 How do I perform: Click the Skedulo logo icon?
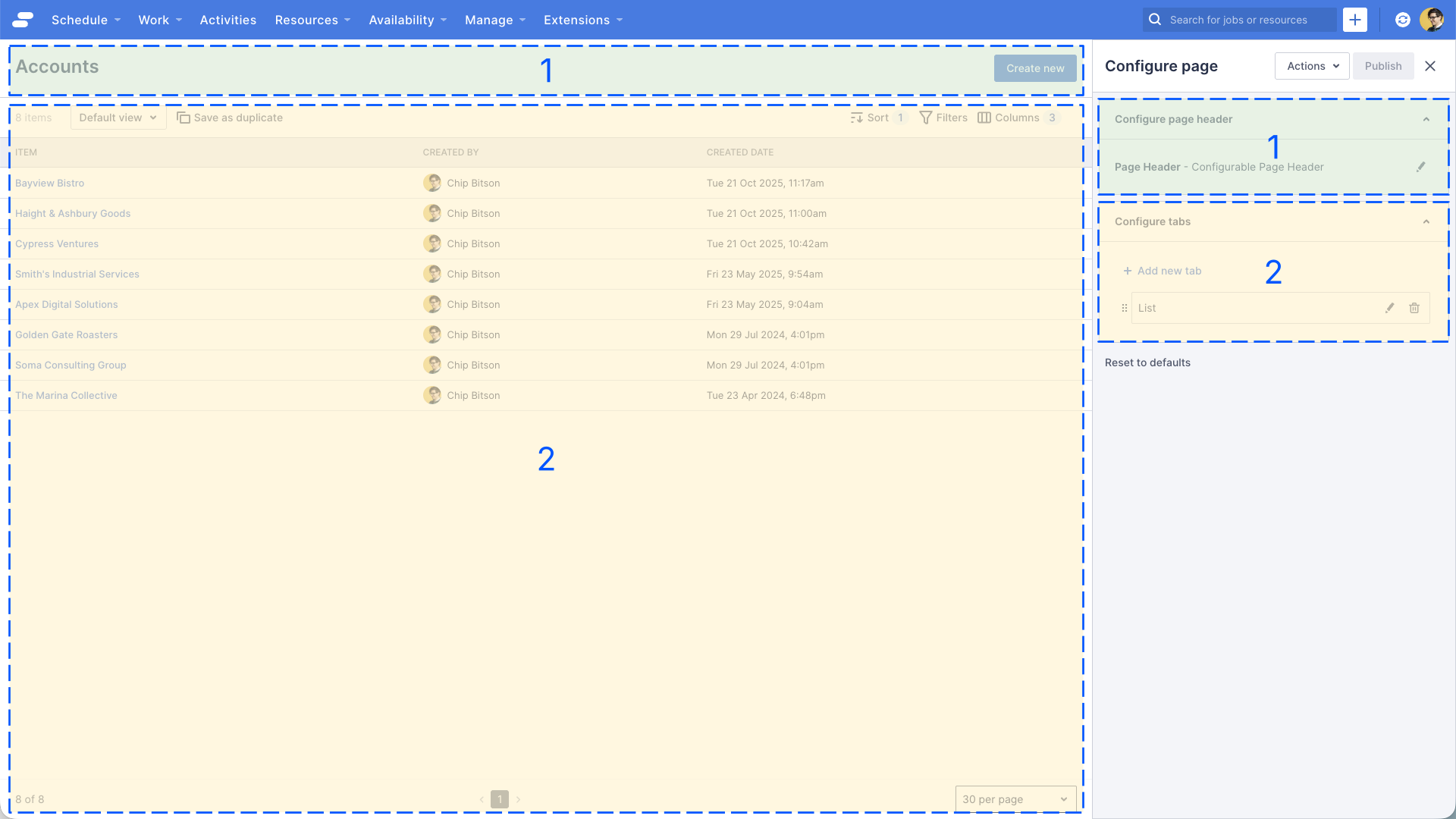(23, 20)
